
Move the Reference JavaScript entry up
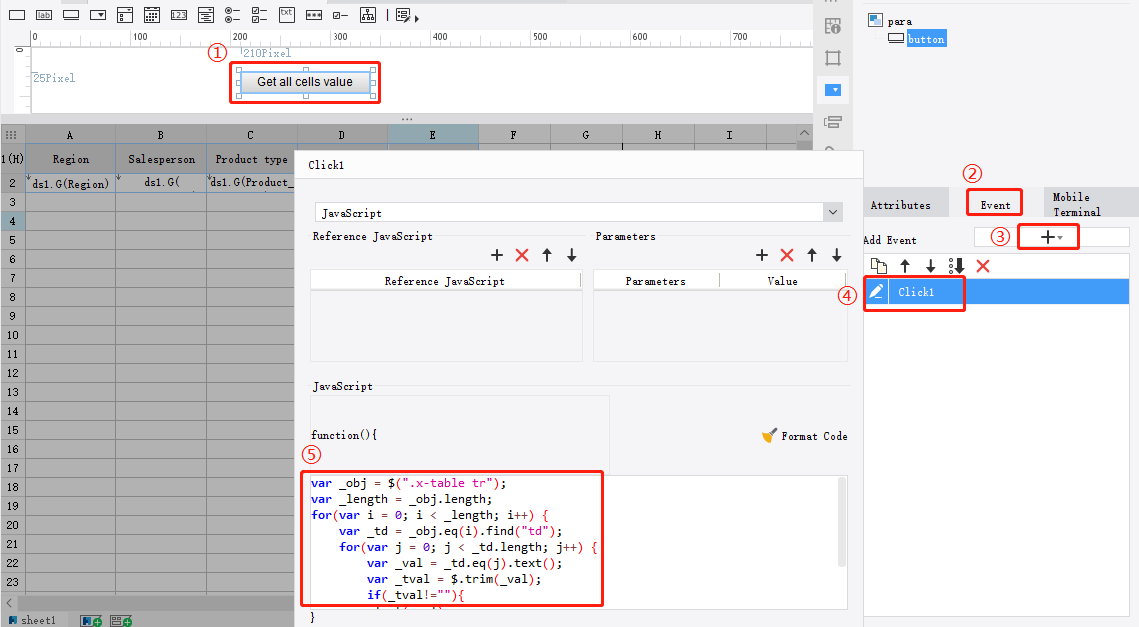tap(547, 255)
